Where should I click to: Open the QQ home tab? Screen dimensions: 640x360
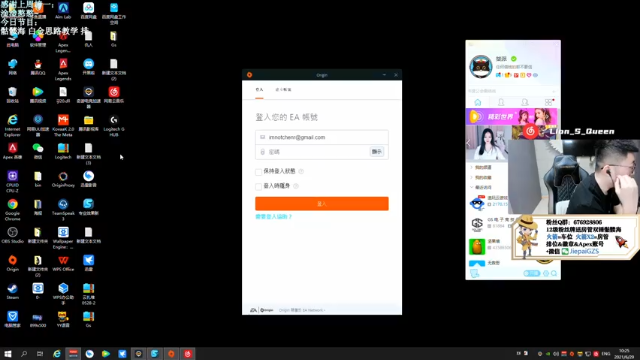click(478, 102)
